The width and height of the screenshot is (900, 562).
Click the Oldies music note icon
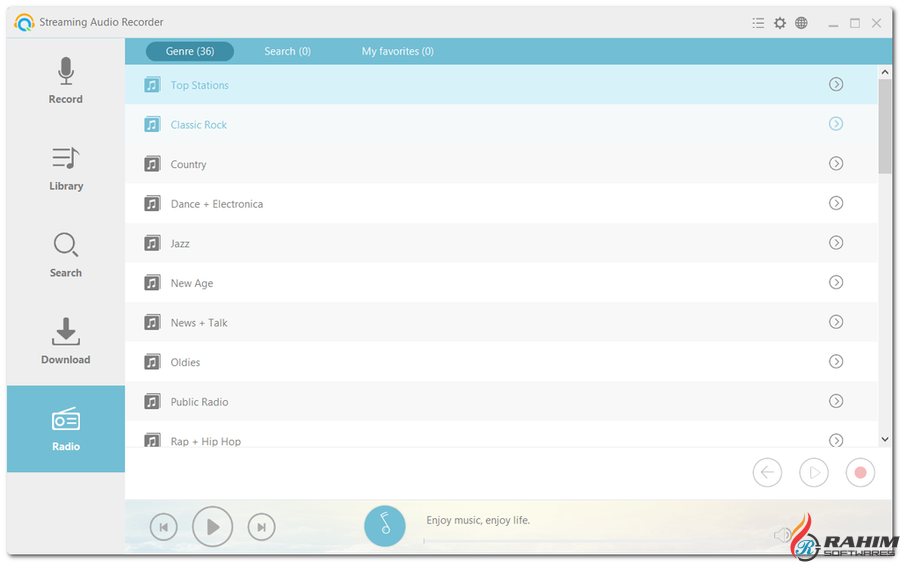152,362
